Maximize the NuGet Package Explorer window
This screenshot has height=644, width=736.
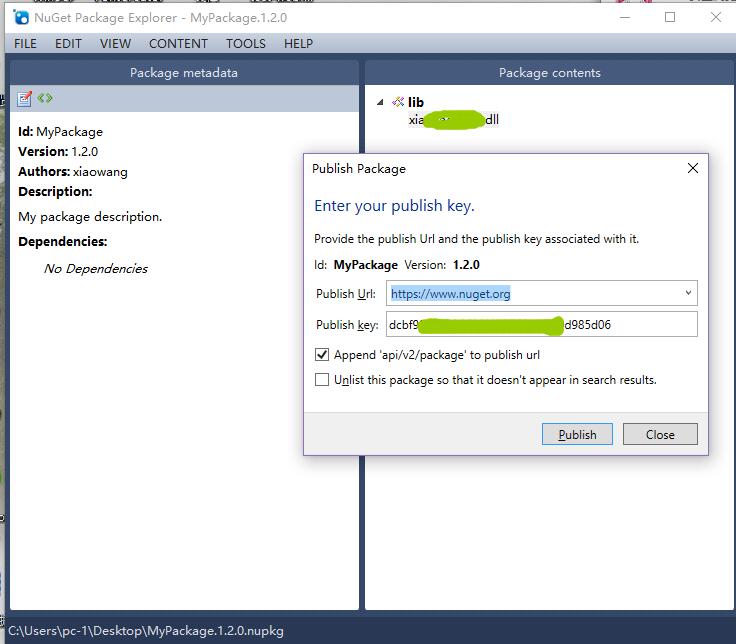(x=670, y=17)
